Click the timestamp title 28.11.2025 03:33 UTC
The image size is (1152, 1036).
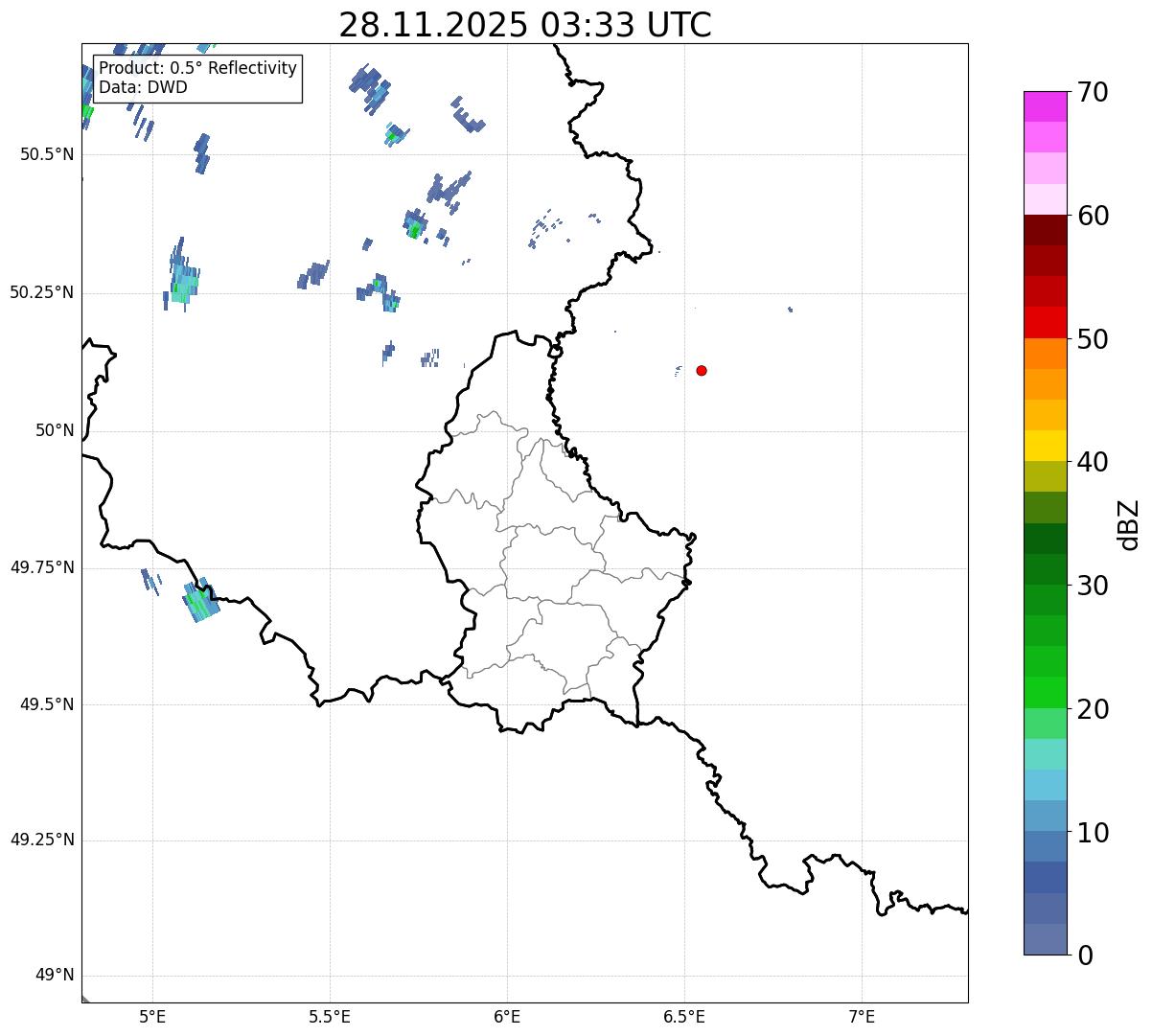click(525, 25)
